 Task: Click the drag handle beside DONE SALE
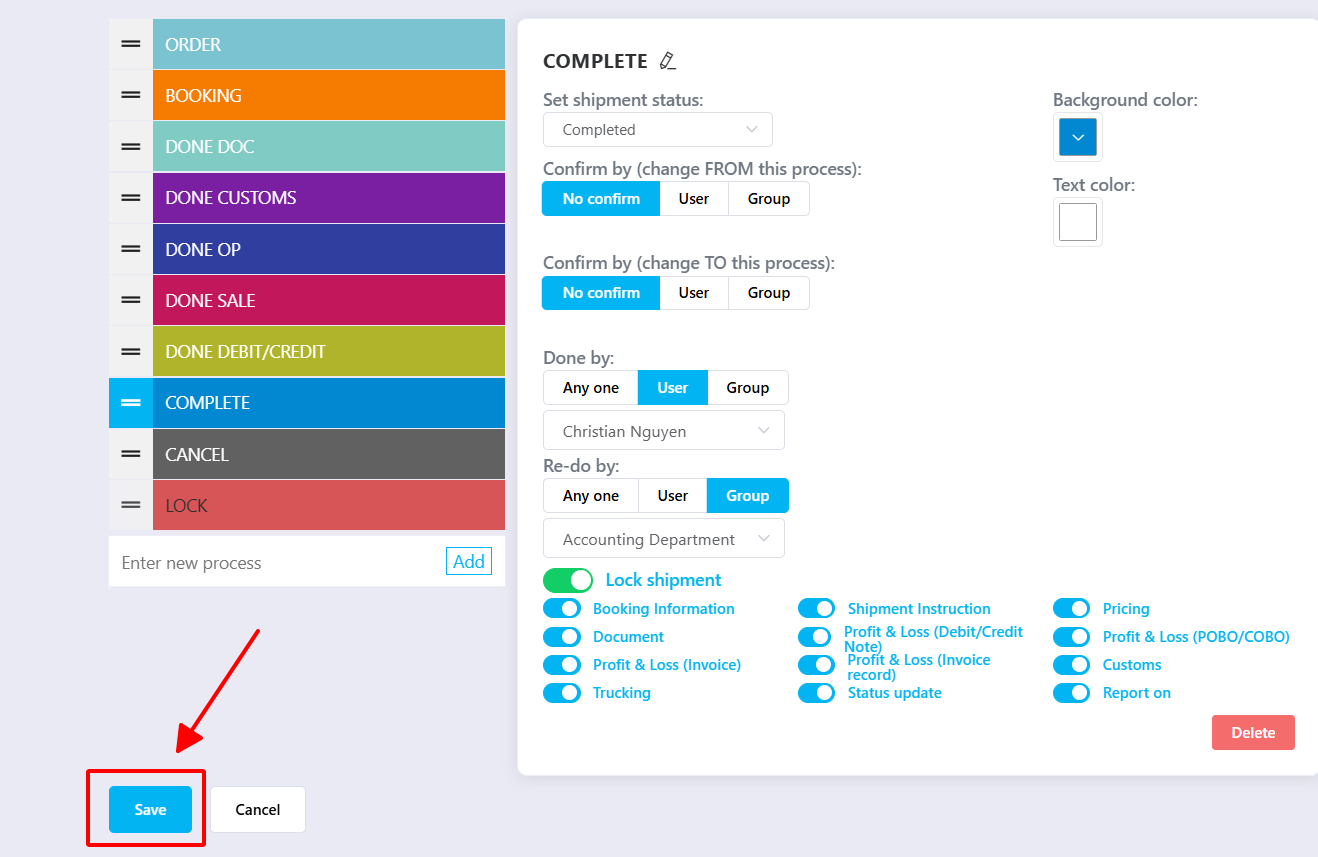131,300
